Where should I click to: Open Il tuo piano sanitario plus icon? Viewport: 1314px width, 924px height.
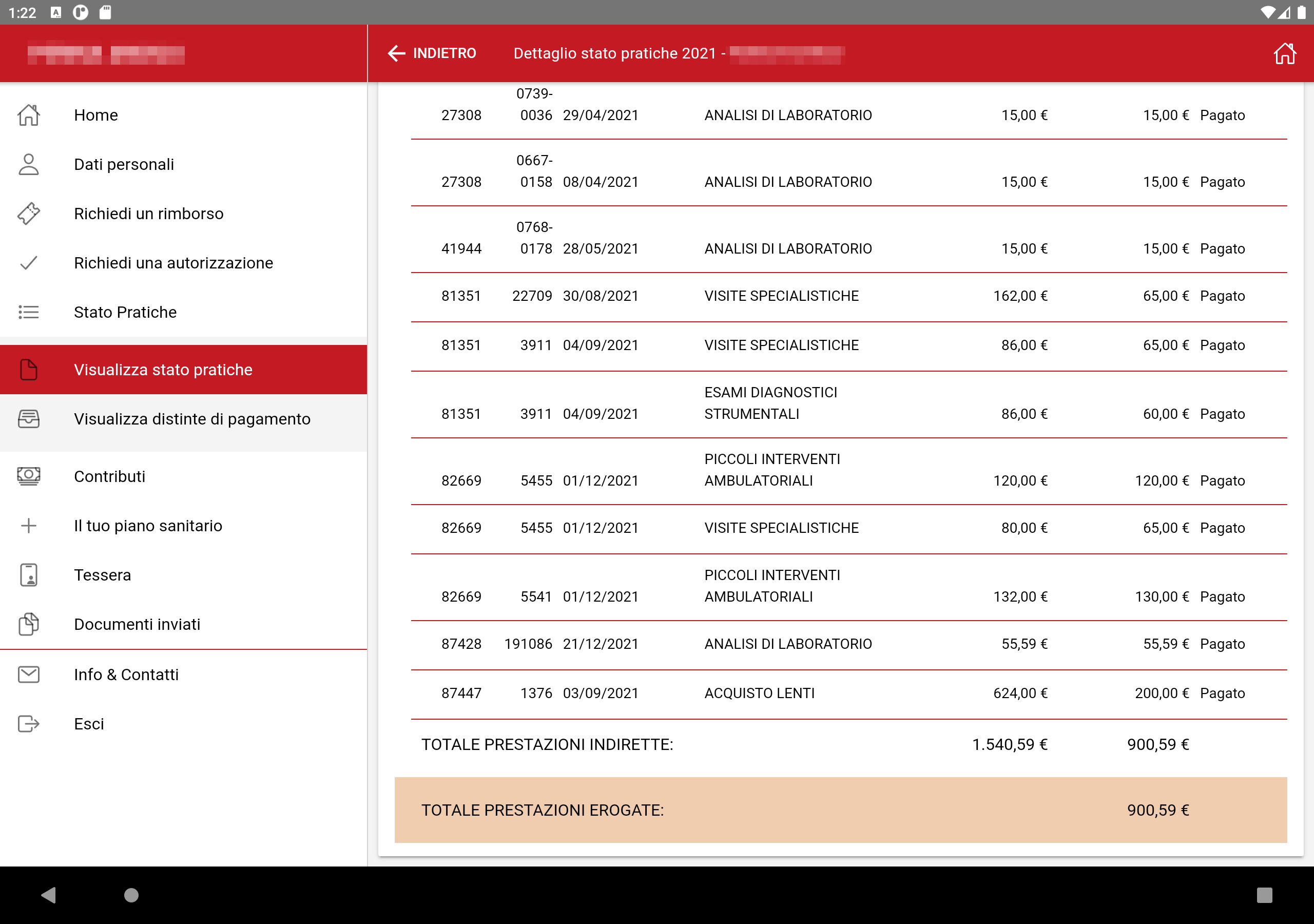(29, 525)
